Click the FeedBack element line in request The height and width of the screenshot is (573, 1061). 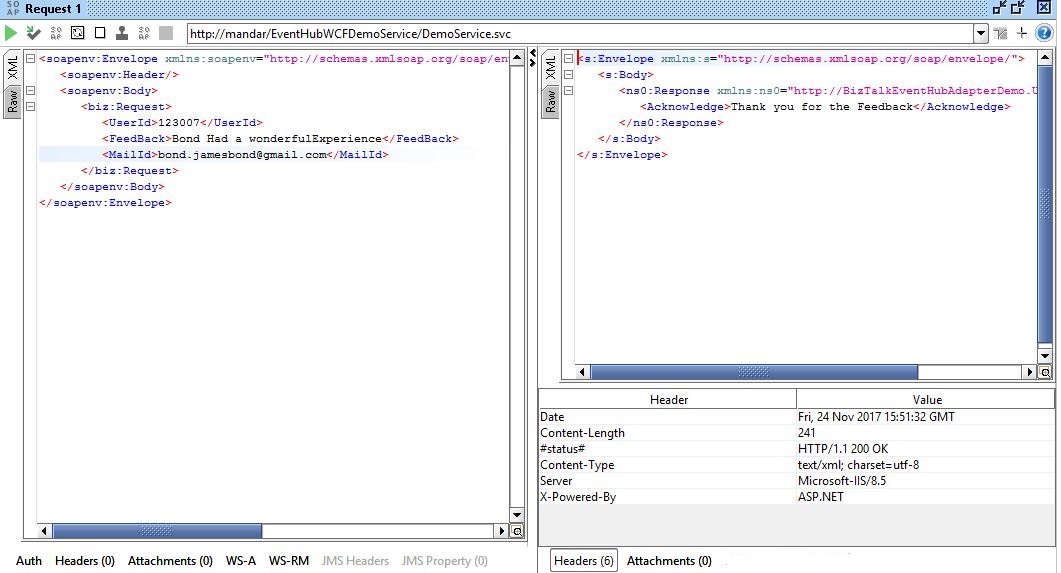point(280,139)
